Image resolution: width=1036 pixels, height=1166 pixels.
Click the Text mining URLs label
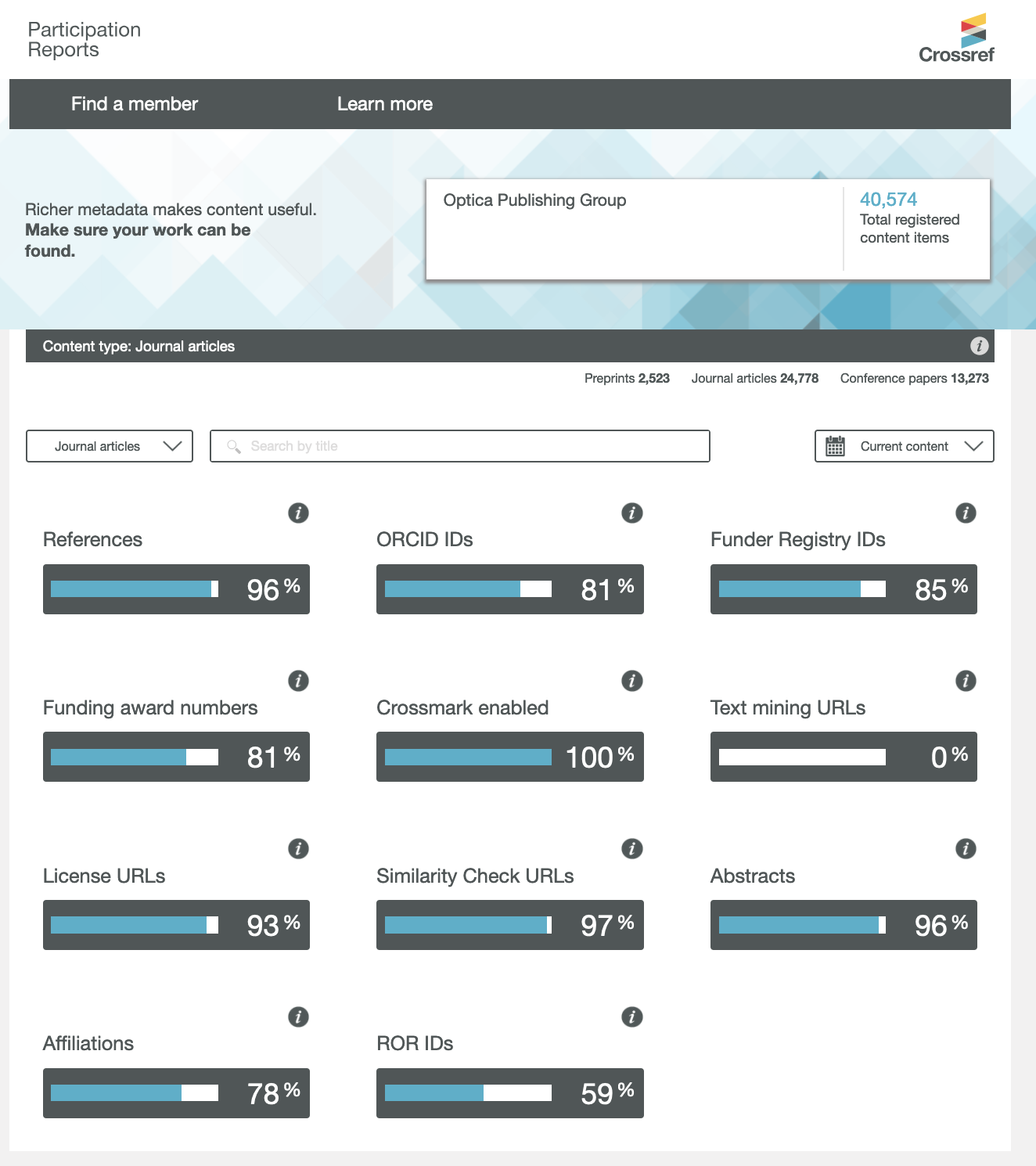(788, 708)
